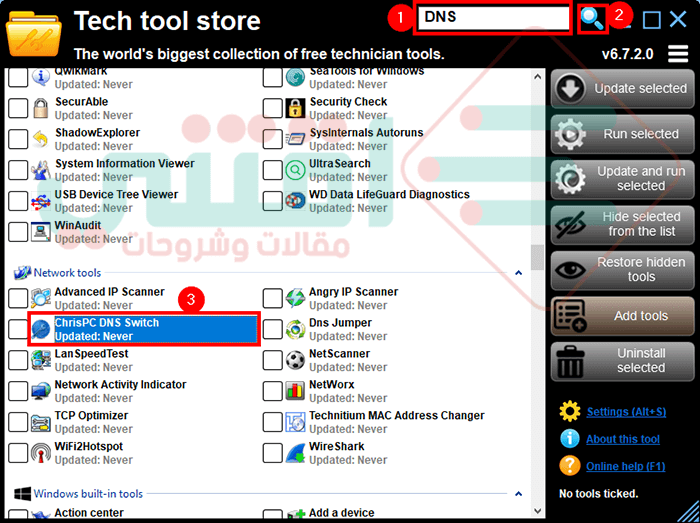700x523 pixels.
Task: Click the Dns Jumper icon
Action: point(295,329)
